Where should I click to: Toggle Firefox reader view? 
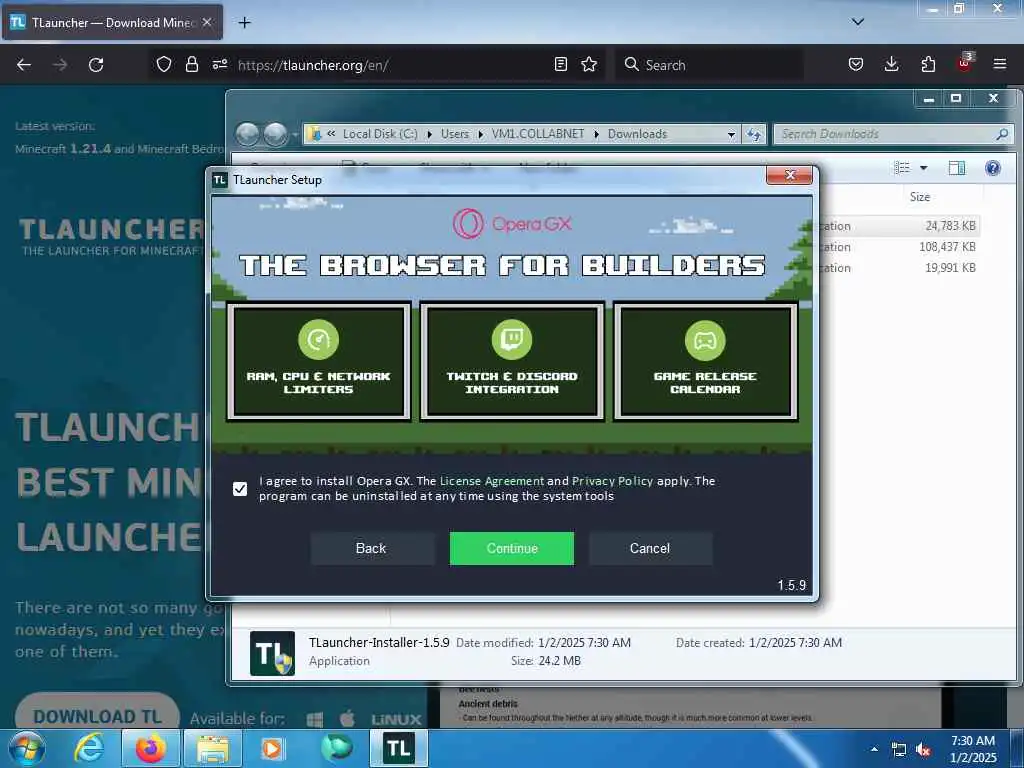[560, 64]
